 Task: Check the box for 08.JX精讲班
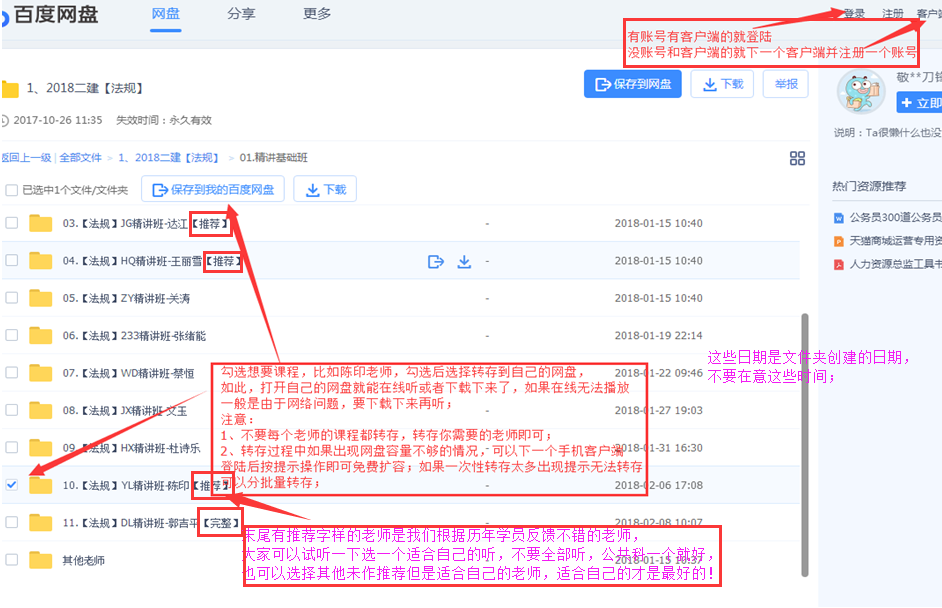coord(11,410)
